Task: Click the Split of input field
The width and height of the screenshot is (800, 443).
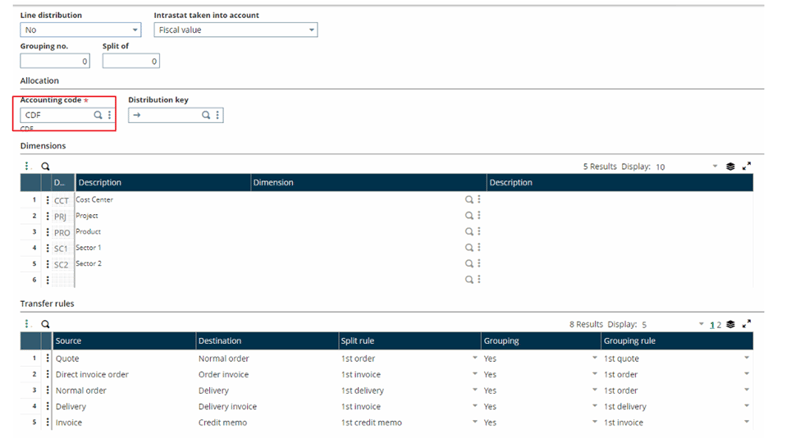Action: [x=130, y=62]
